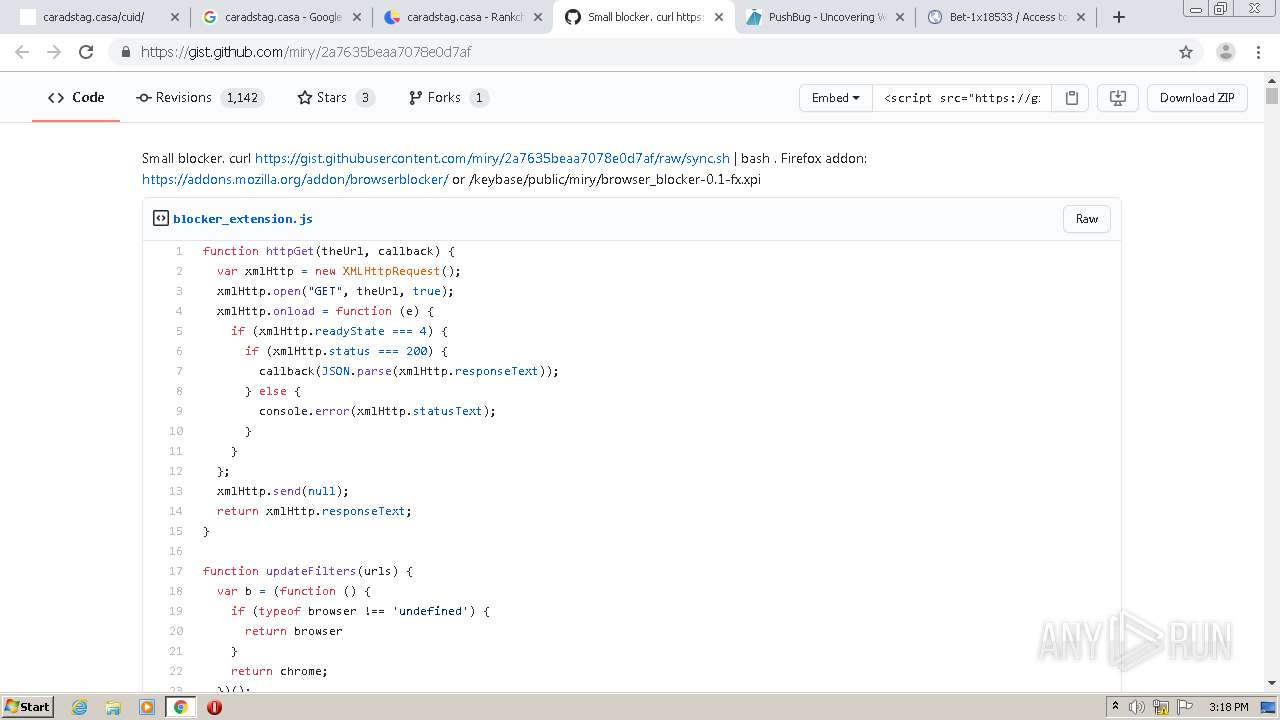Click the volume icon in the system tray
This screenshot has height=720, width=1280.
1137,707
